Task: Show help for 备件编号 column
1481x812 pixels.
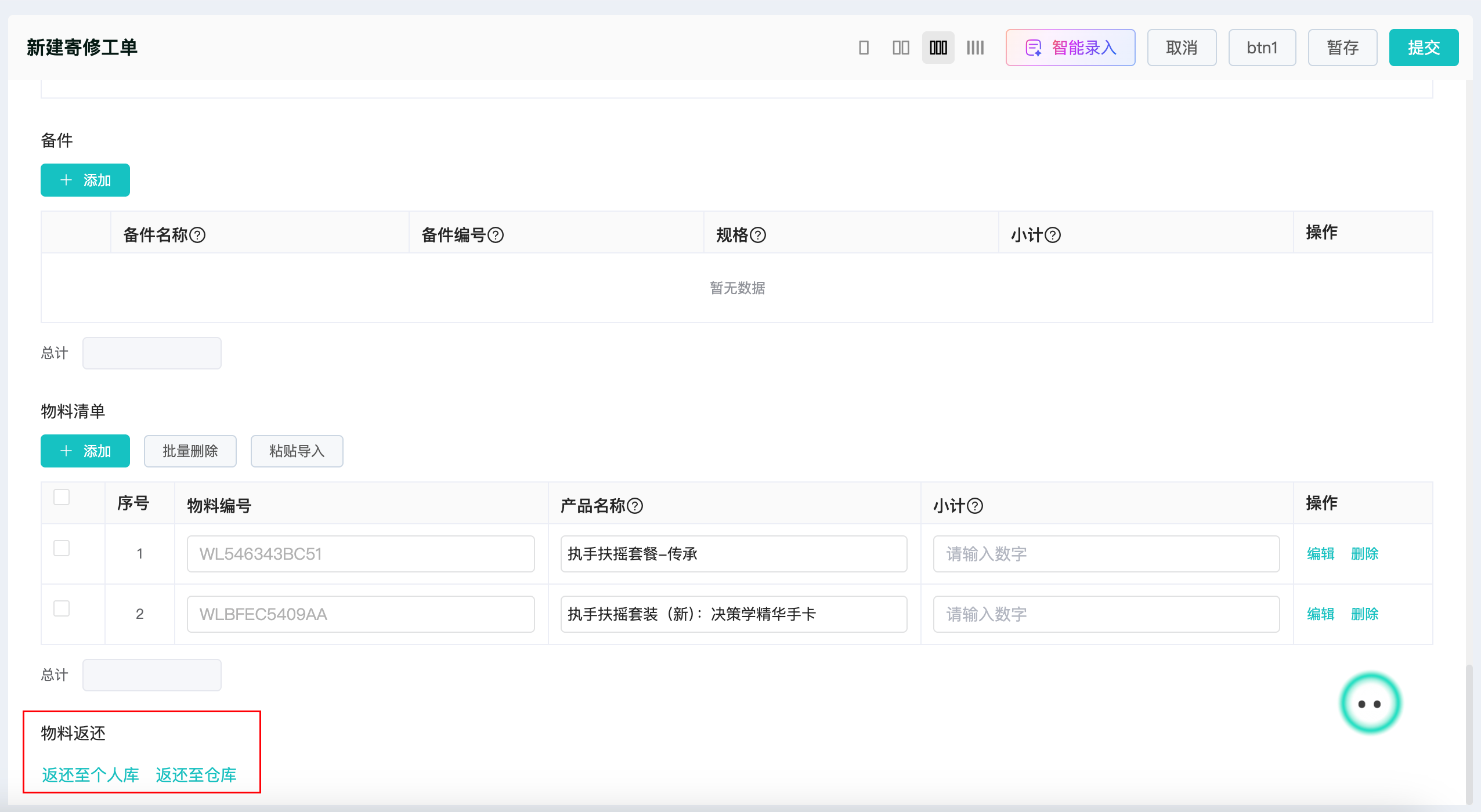Action: point(496,235)
